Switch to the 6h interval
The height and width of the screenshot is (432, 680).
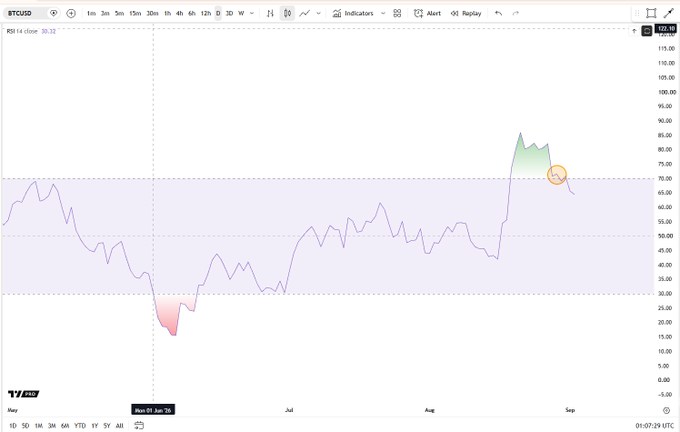tap(192, 13)
